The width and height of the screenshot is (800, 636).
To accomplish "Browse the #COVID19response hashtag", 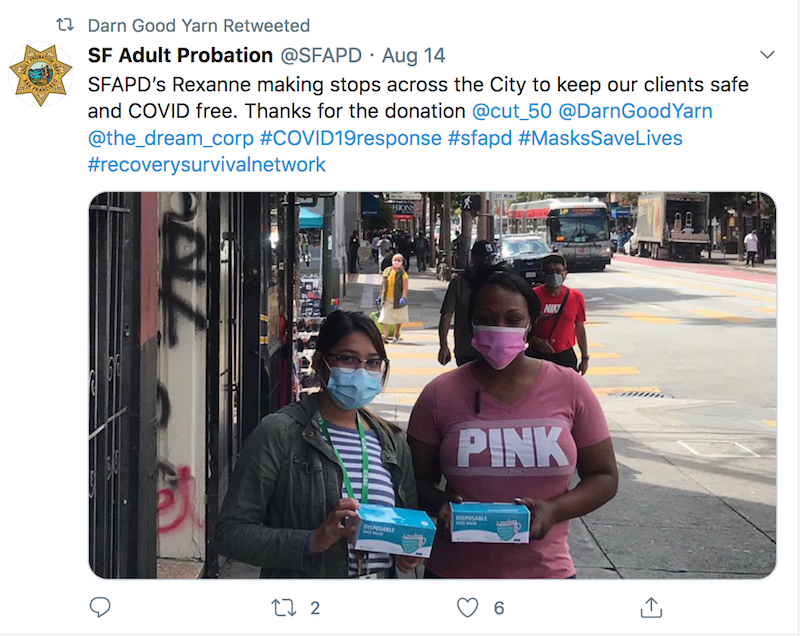I will pyautogui.click(x=351, y=138).
